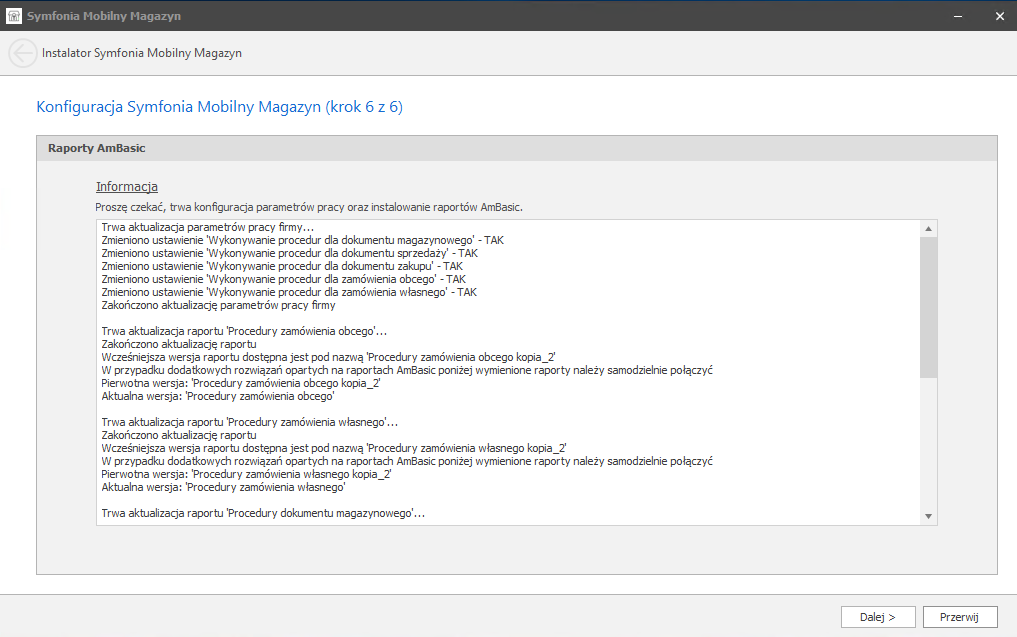Abort installation with the Przerwij button

point(959,617)
